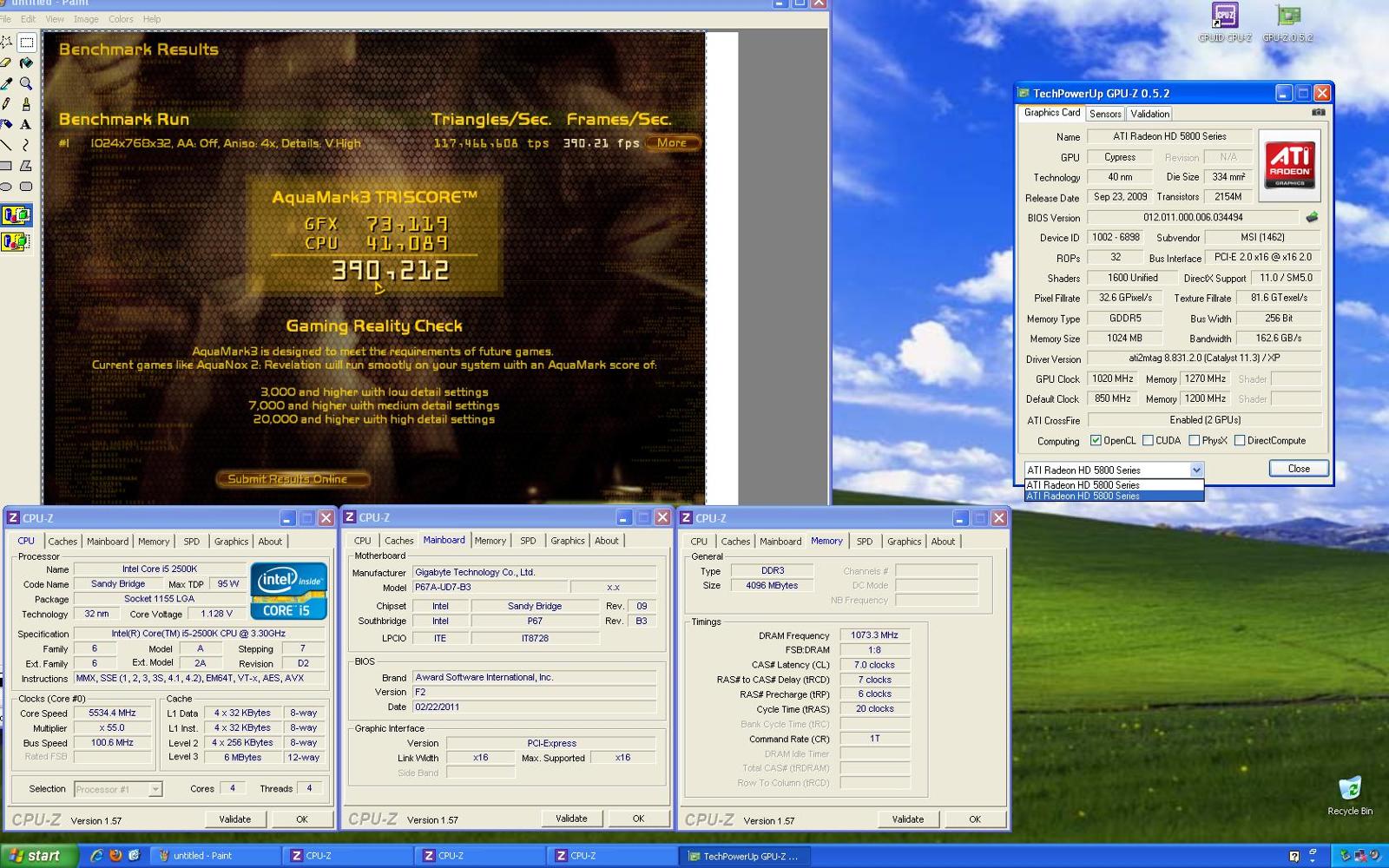Select the Rectangle shape tool
Screen dimensions: 1389x868
[x=6, y=166]
